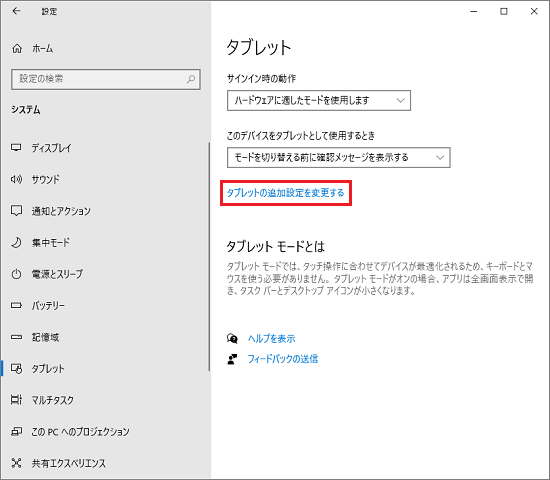Viewport: 550px width, 480px height.
Task: Select 集中モード in the sidebar
Action: pos(51,242)
